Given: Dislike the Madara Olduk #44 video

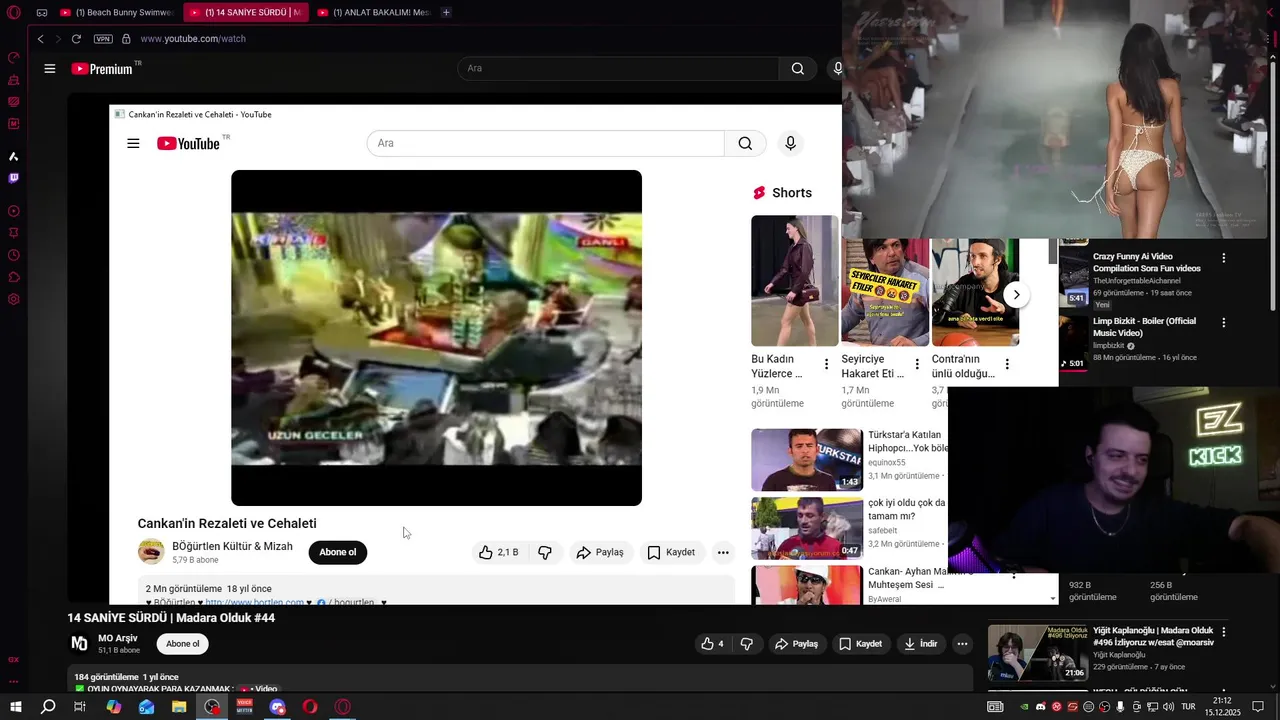Looking at the screenshot, I should click(x=746, y=644).
